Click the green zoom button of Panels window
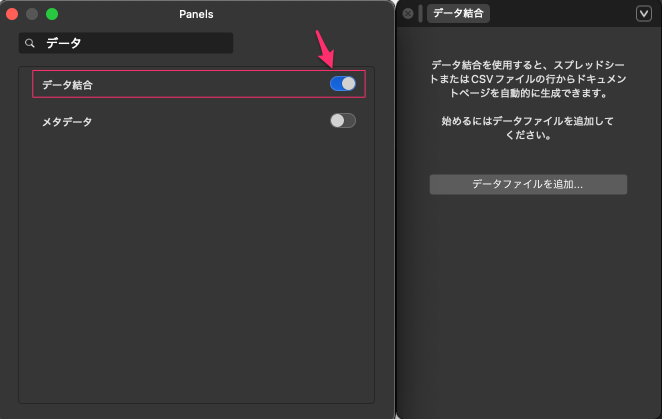Viewport: 662px width, 419px height. pos(52,14)
